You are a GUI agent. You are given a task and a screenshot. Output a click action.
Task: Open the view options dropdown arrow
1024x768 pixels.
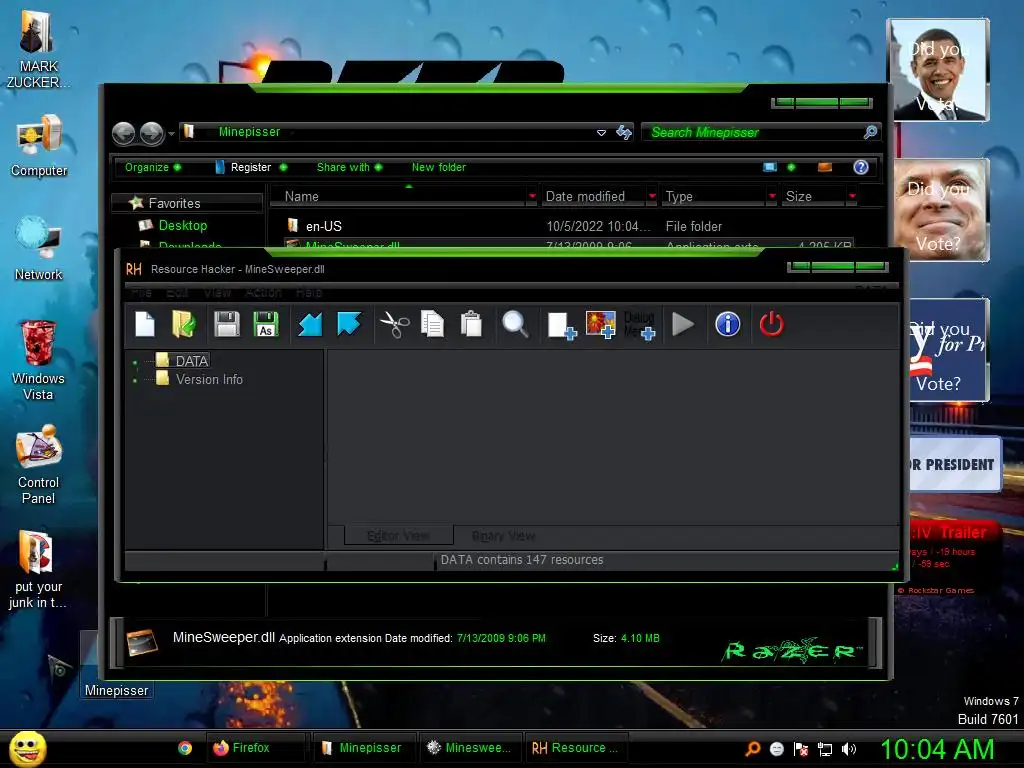792,167
